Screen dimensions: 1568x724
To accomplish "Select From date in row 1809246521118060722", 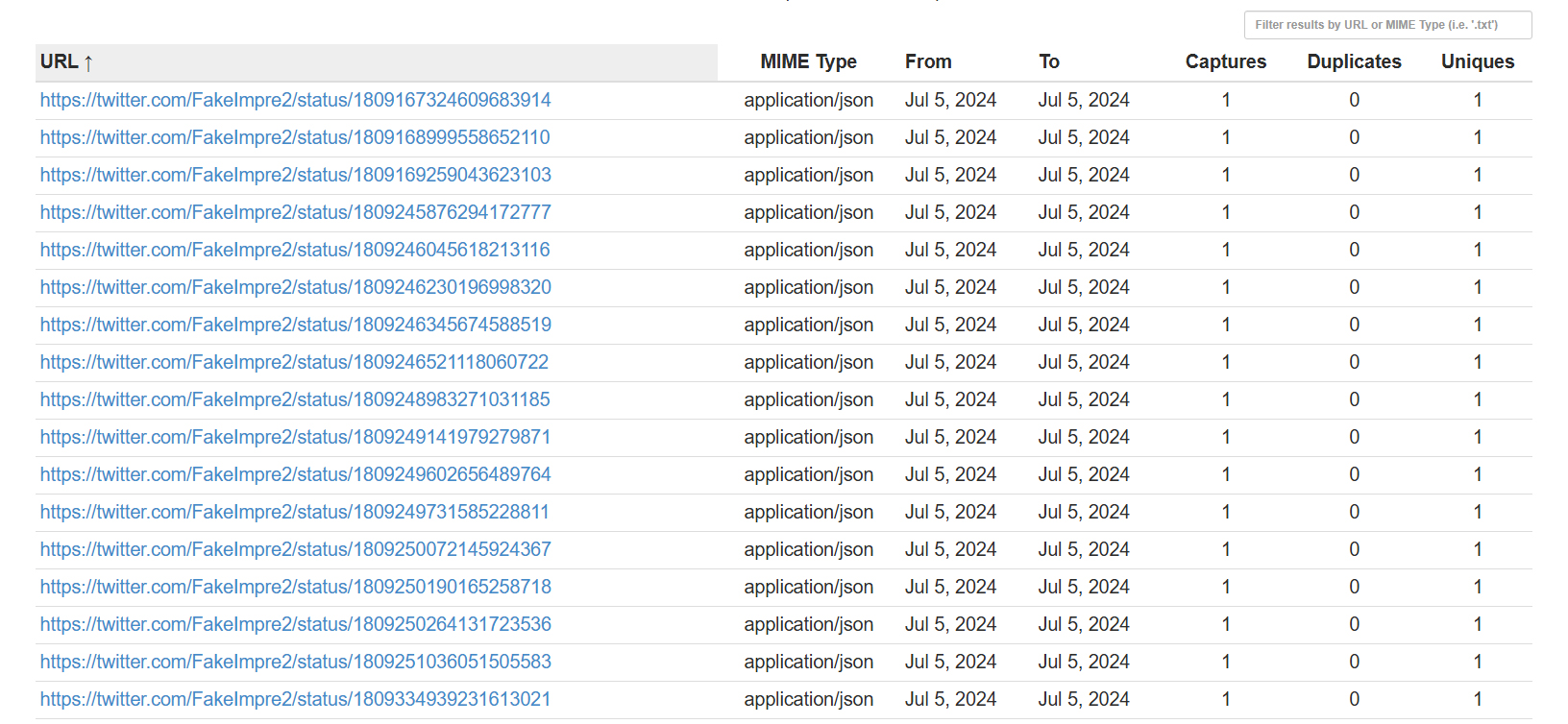I will tap(950, 362).
